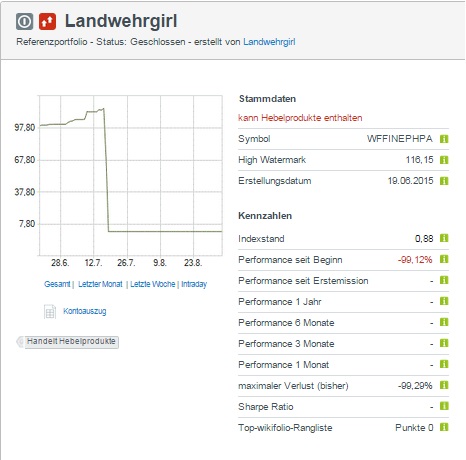Open info icon for Top-wikifolio-Rangliste
The image size is (466, 460).
click(x=444, y=427)
